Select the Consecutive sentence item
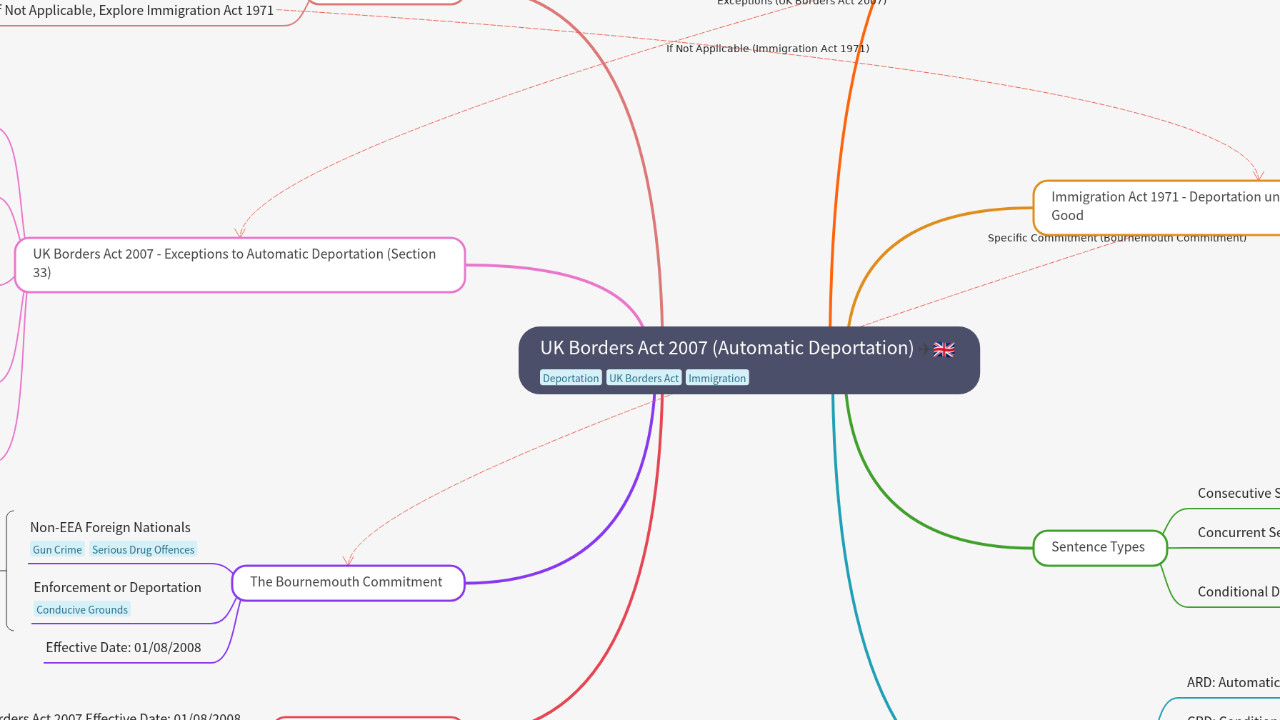Image resolution: width=1280 pixels, height=720 pixels. [1239, 493]
